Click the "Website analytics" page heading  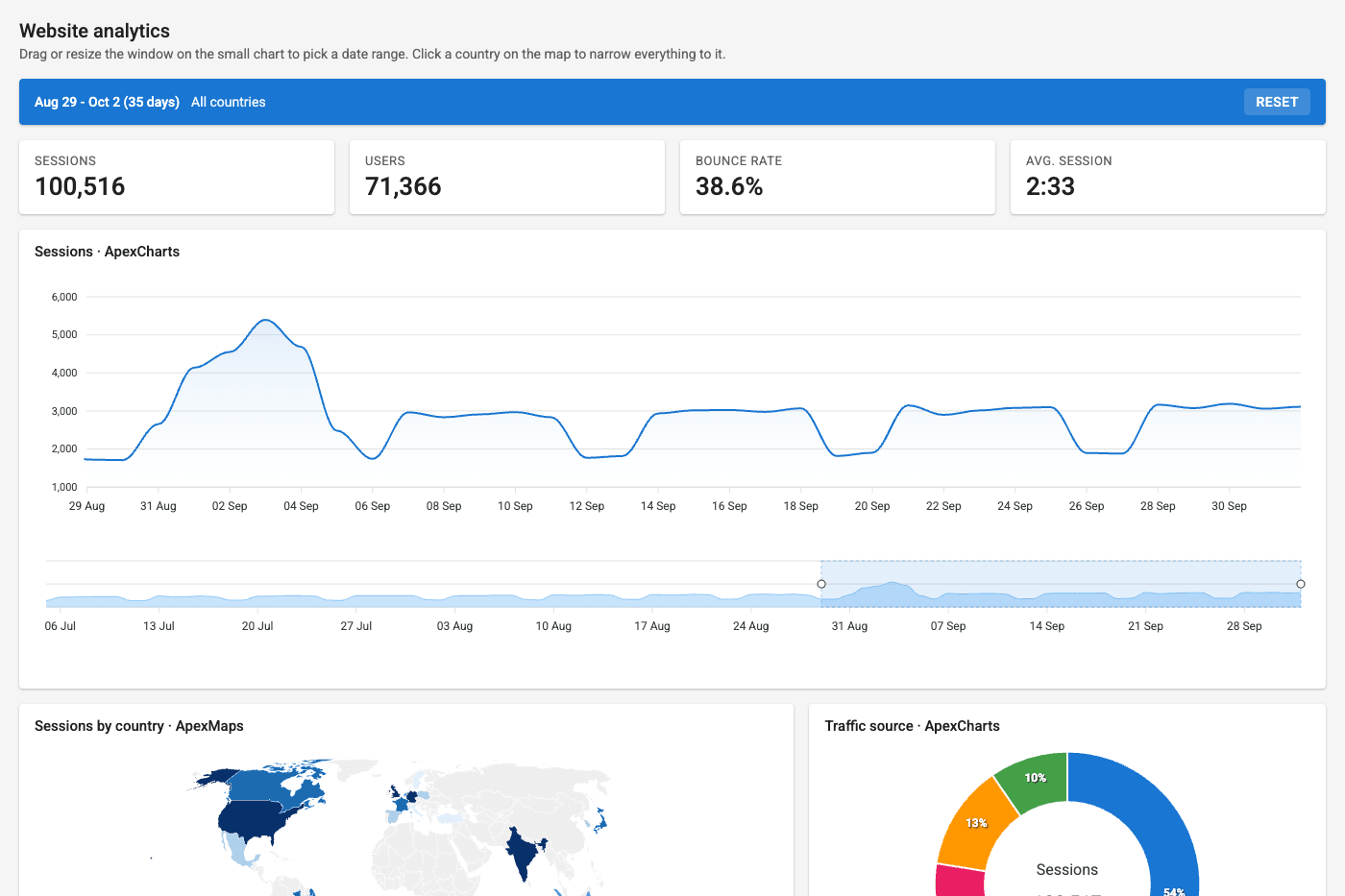(x=94, y=31)
